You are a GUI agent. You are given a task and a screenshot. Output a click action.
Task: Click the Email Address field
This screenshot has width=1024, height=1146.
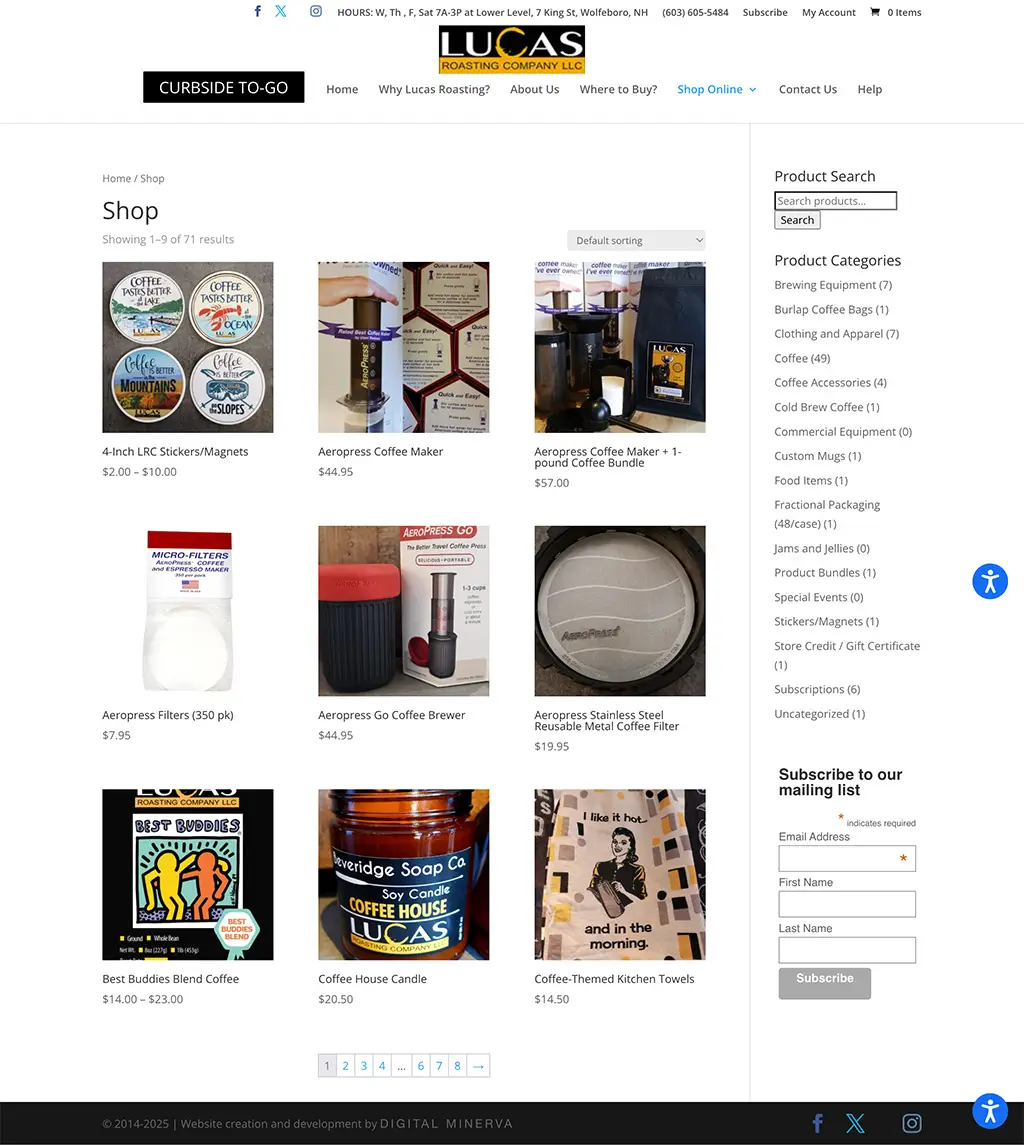(847, 859)
